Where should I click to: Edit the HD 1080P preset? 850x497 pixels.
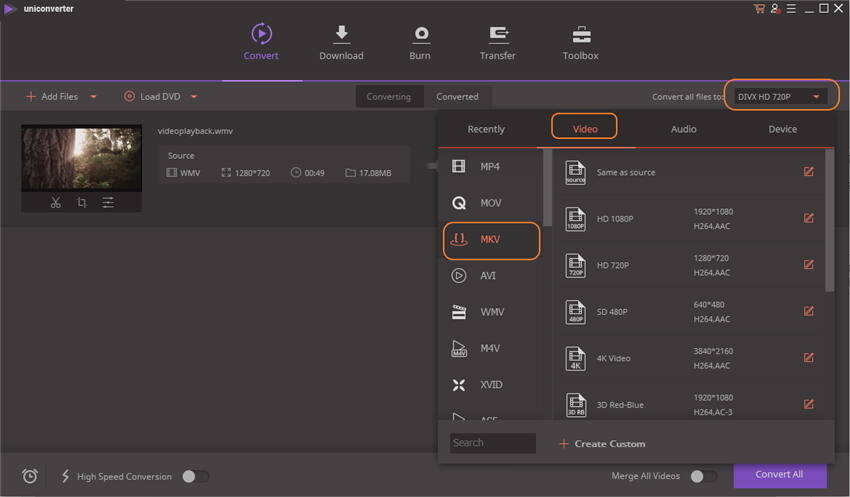click(808, 218)
